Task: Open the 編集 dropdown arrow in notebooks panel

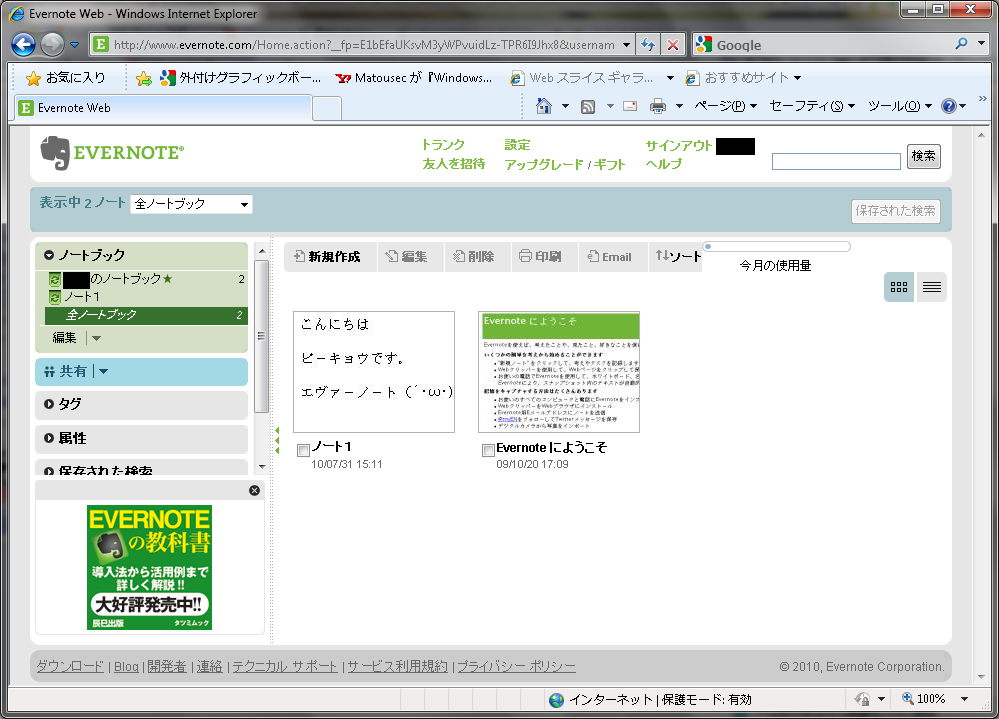Action: tap(96, 338)
